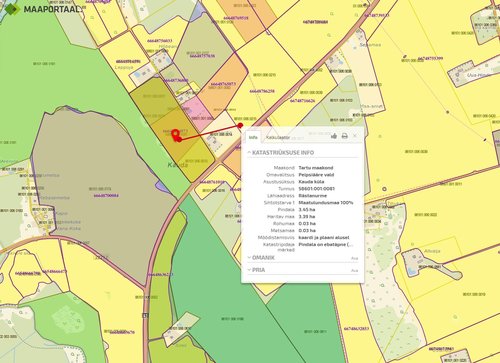Click the truncated Pindala on ebatäpne remark
This screenshot has height=363, width=500.
coord(325,244)
